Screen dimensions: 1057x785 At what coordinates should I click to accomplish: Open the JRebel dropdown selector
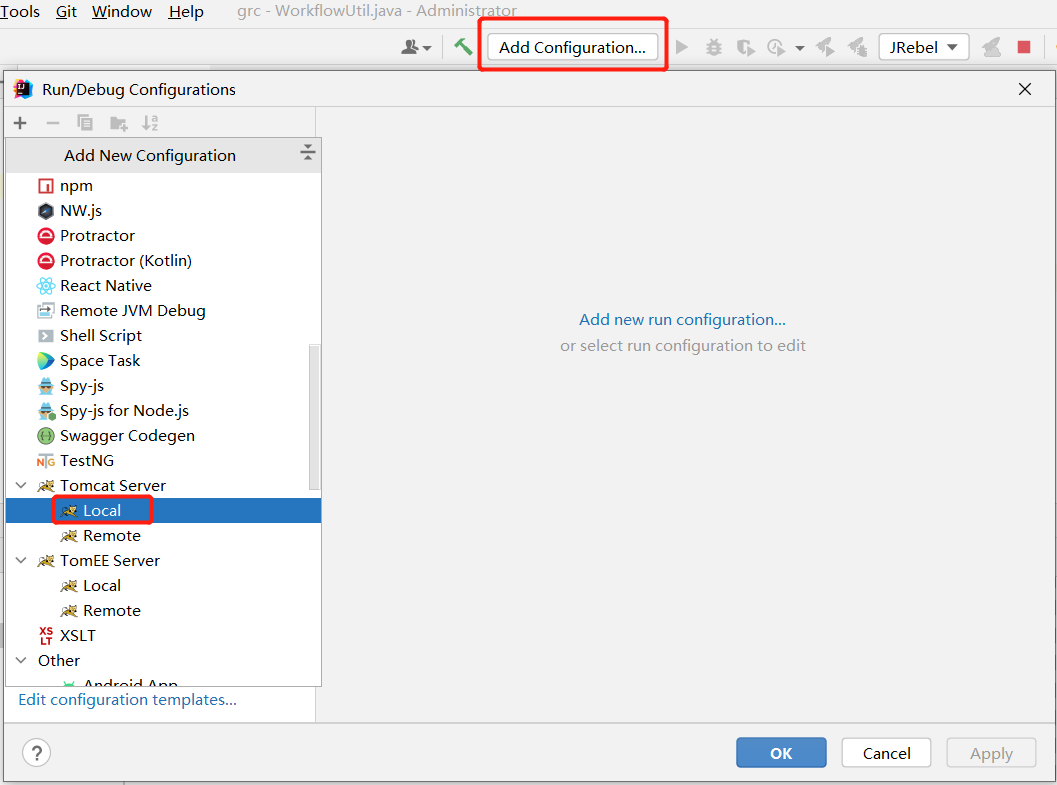(x=924, y=47)
